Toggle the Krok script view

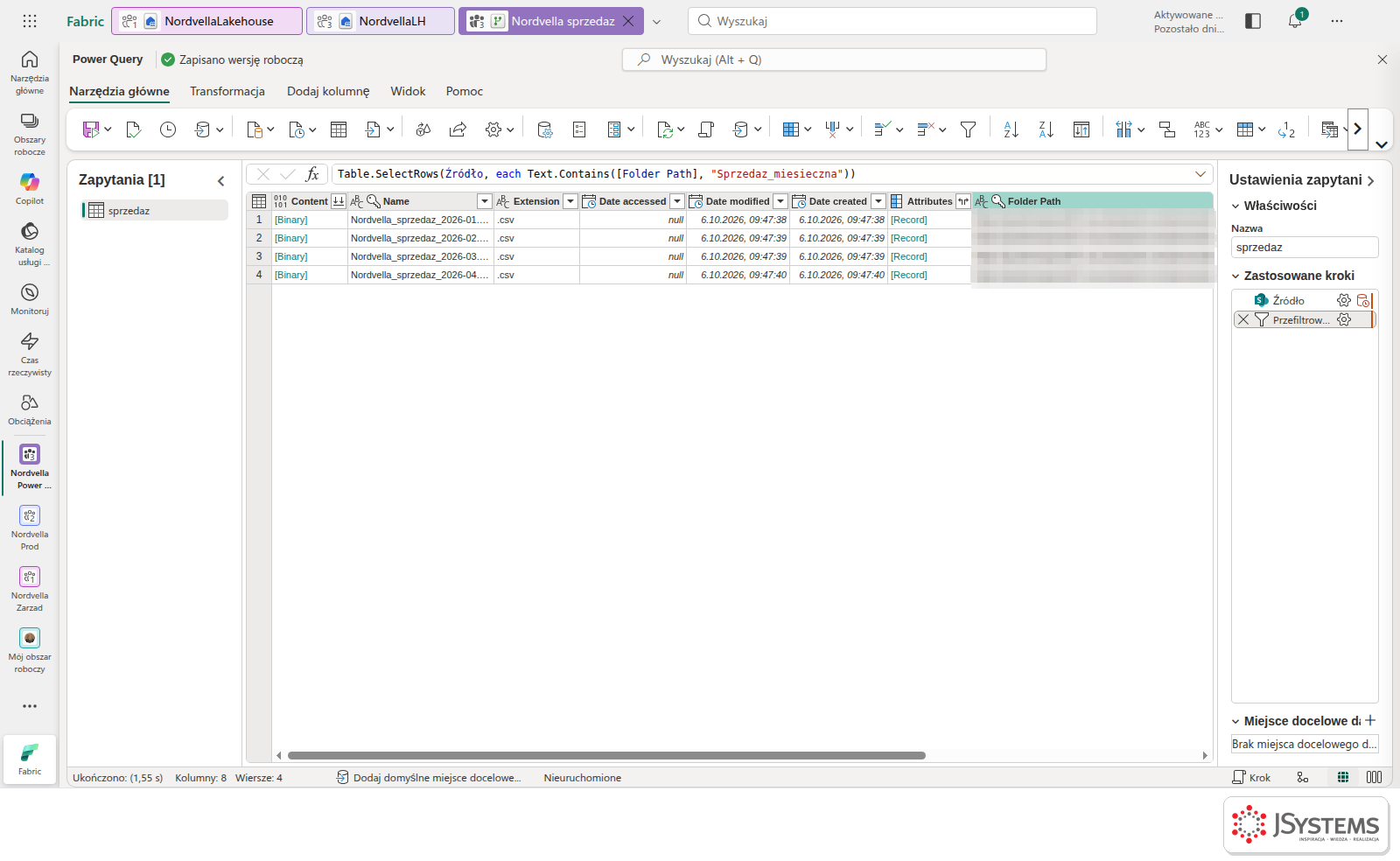1251,777
